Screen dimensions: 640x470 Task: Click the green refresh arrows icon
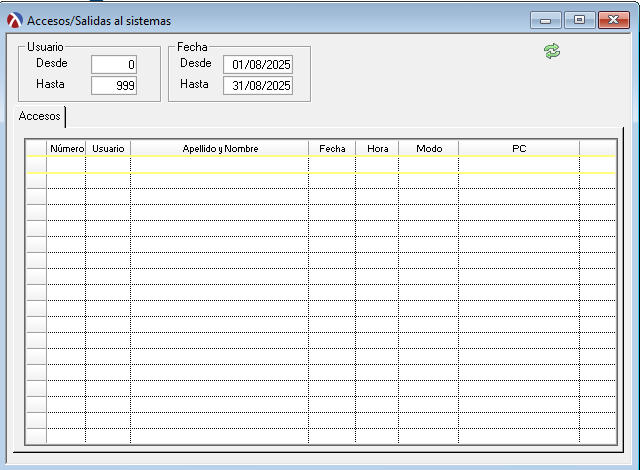[x=552, y=50]
